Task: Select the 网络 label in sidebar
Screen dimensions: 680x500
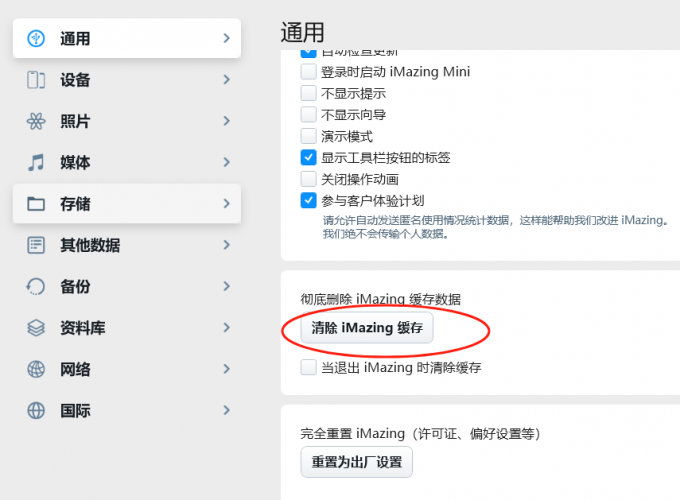Action: pos(75,369)
